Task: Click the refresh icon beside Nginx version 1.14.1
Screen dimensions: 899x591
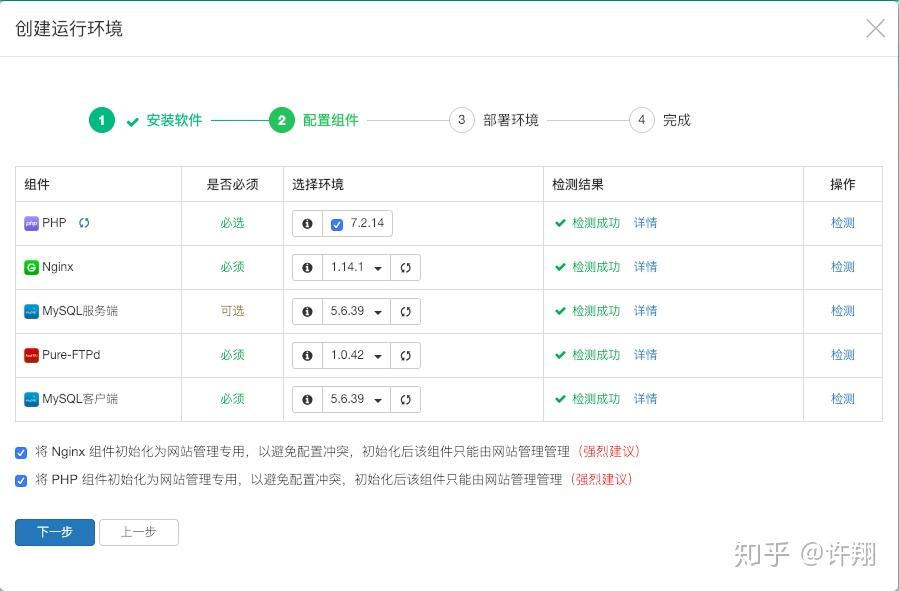Action: (x=406, y=268)
